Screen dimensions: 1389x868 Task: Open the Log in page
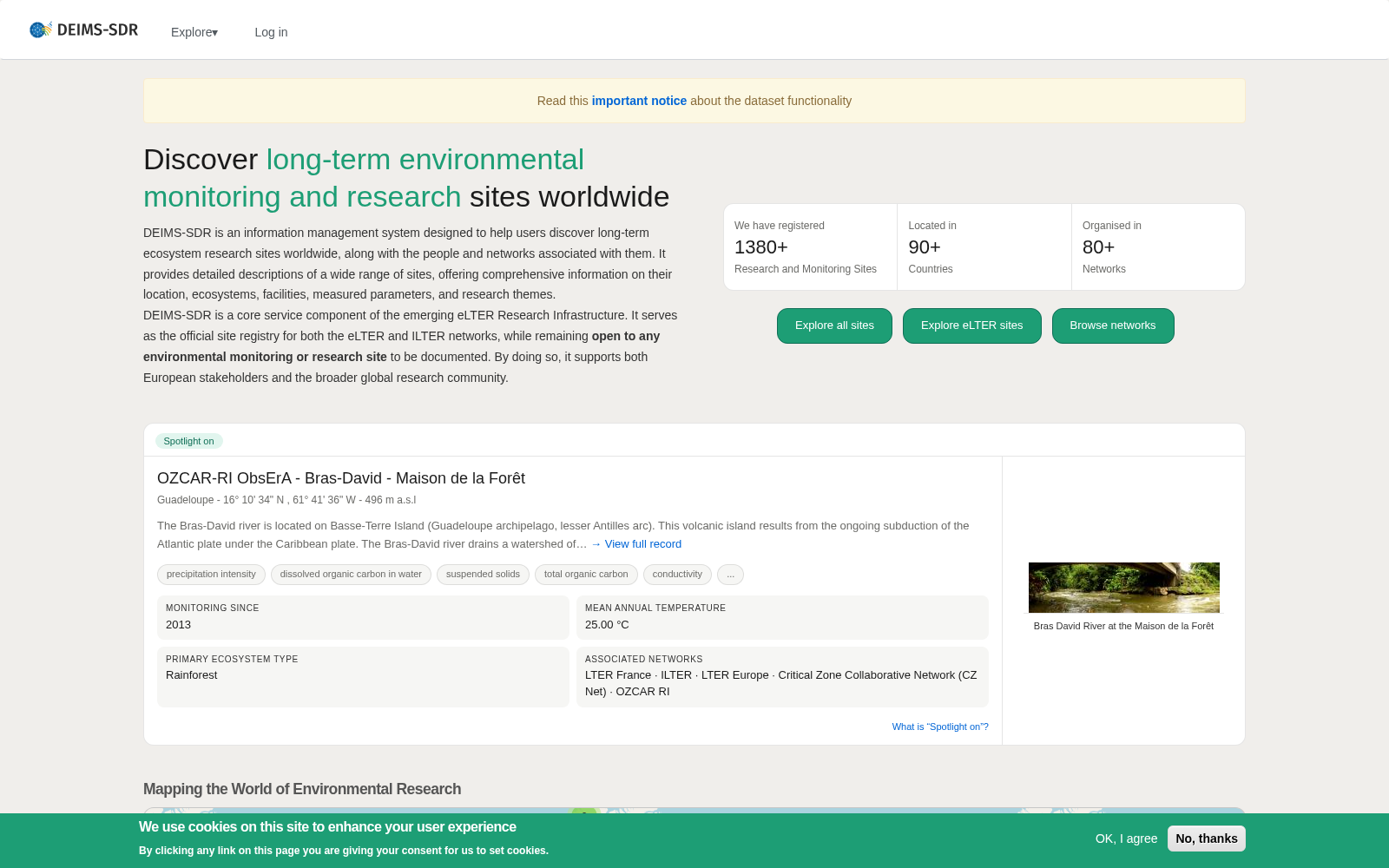tap(271, 32)
